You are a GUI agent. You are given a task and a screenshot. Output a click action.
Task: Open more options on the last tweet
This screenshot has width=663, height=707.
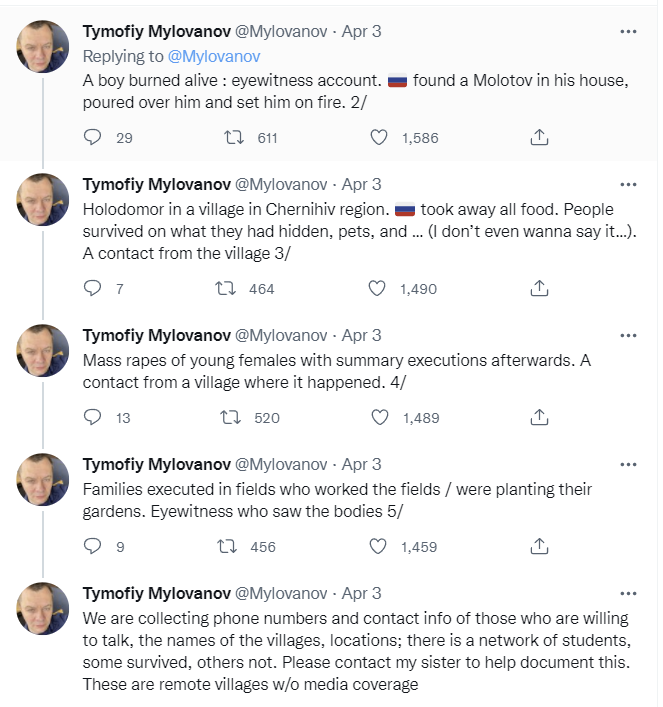point(628,592)
